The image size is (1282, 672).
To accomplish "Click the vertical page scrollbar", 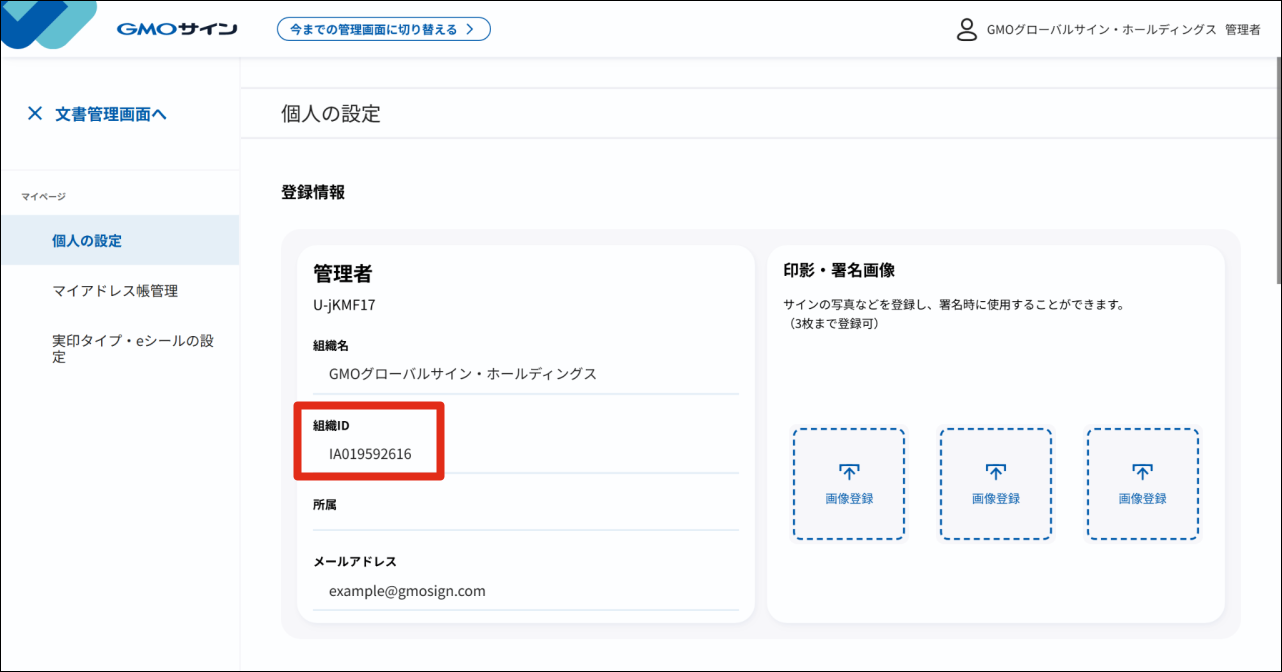I will pos(1277,168).
